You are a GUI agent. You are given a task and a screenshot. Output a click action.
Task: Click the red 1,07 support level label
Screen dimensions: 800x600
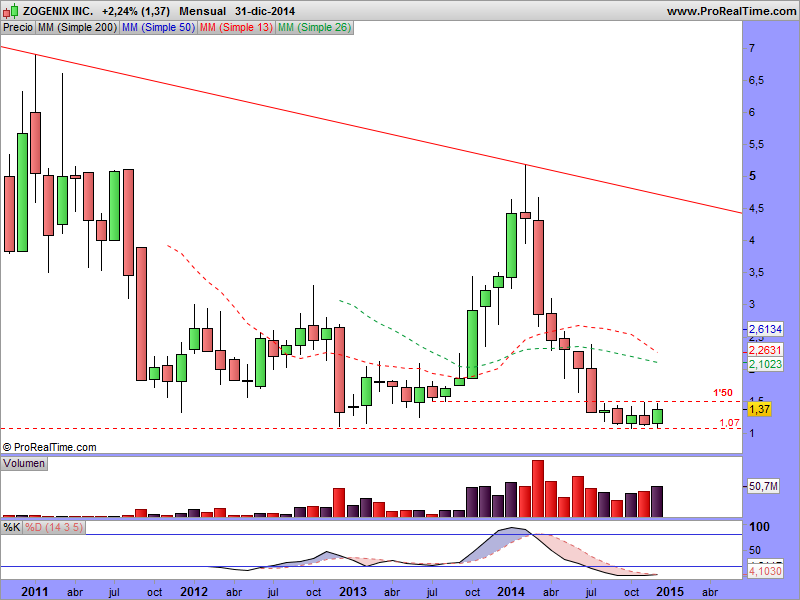click(730, 422)
